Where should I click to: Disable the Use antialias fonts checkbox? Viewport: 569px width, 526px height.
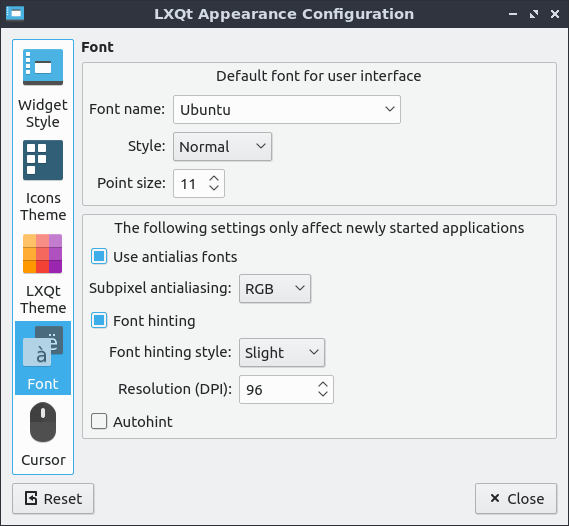[x=99, y=256]
